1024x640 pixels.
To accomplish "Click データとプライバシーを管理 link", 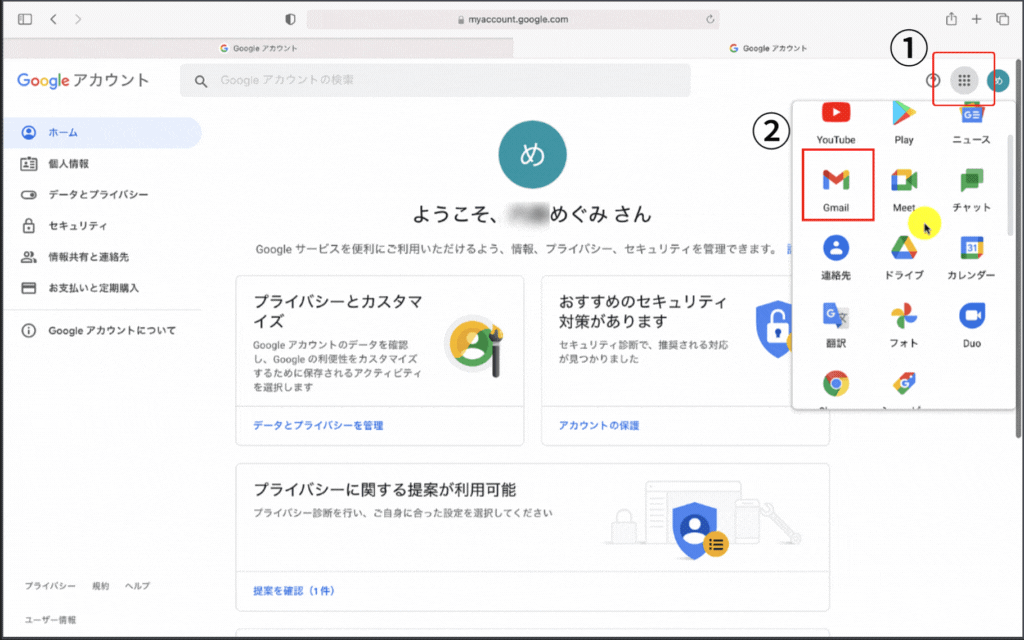I will (x=318, y=425).
